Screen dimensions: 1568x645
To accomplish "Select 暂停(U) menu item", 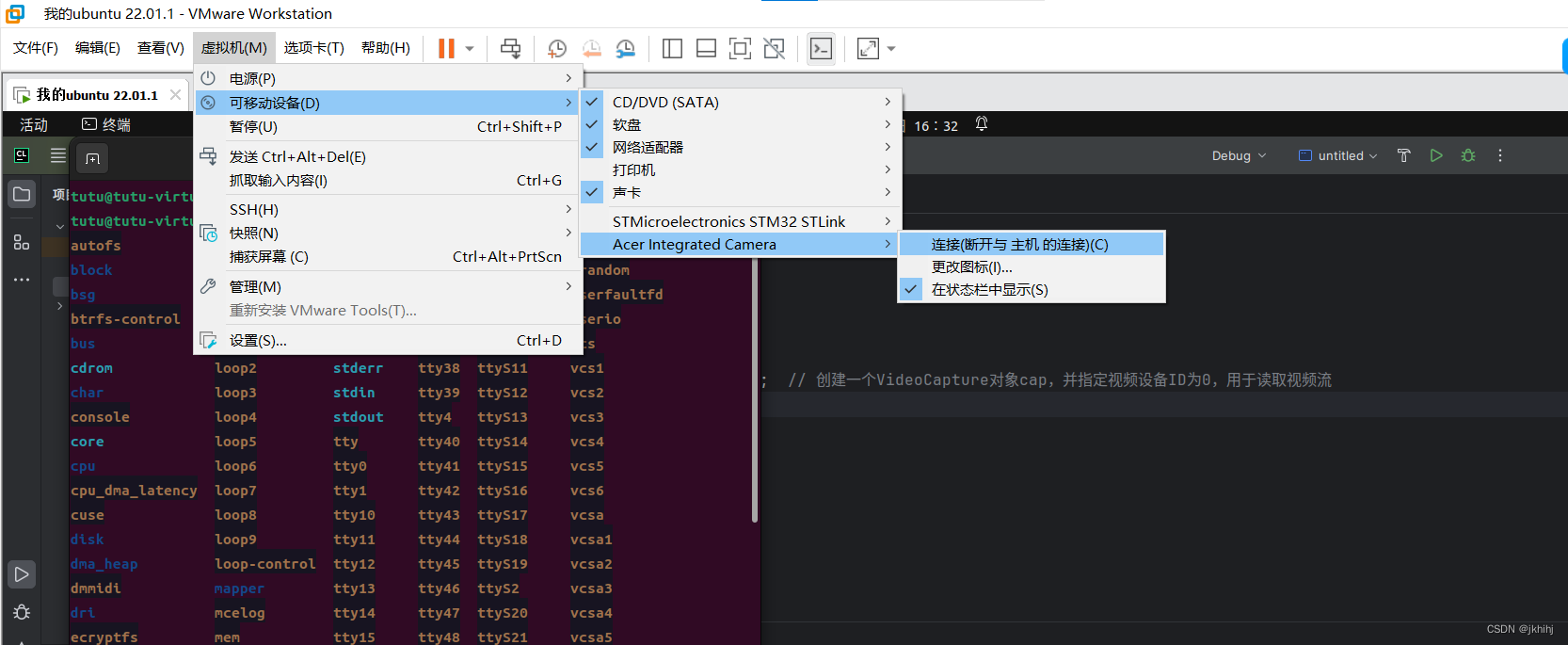I will click(388, 126).
